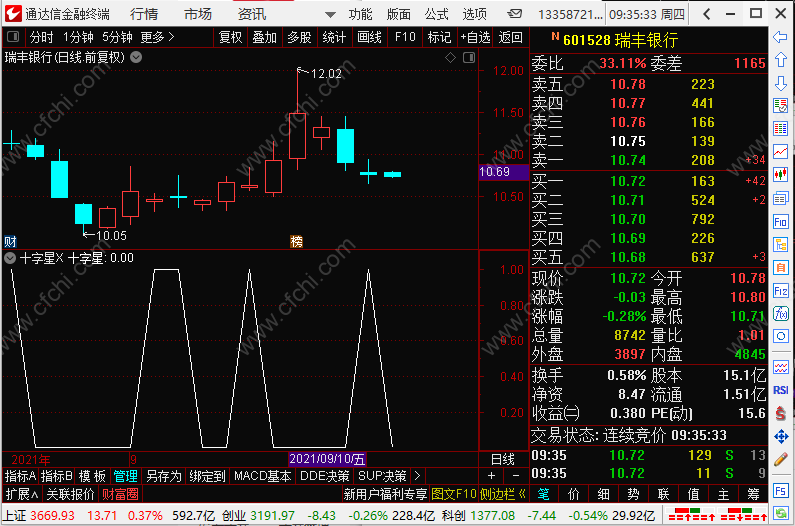Viewport: 795px width, 526px height.
Task: Open the 功能 menu
Action: click(360, 14)
